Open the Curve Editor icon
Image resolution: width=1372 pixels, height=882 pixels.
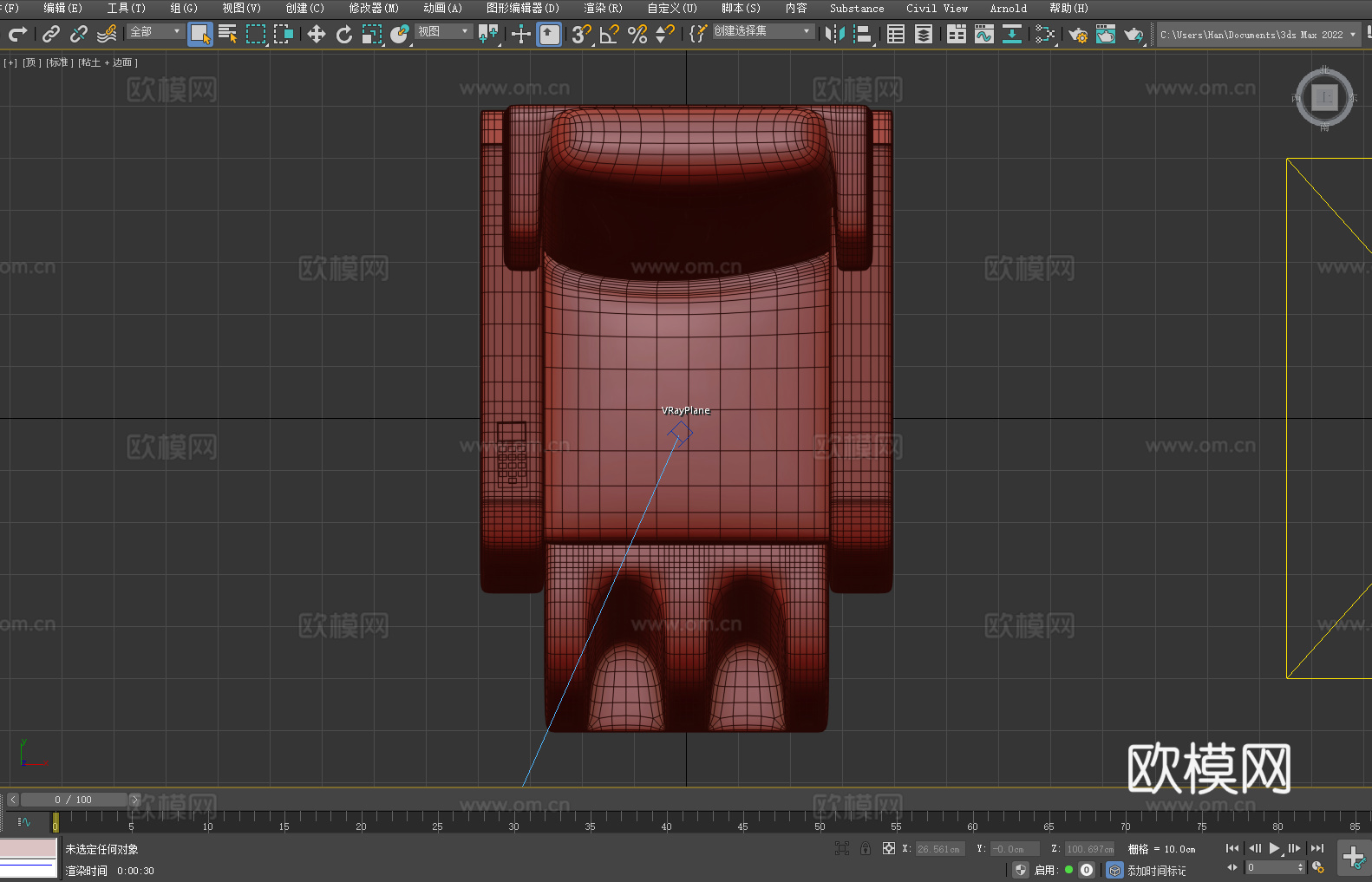coord(983,34)
